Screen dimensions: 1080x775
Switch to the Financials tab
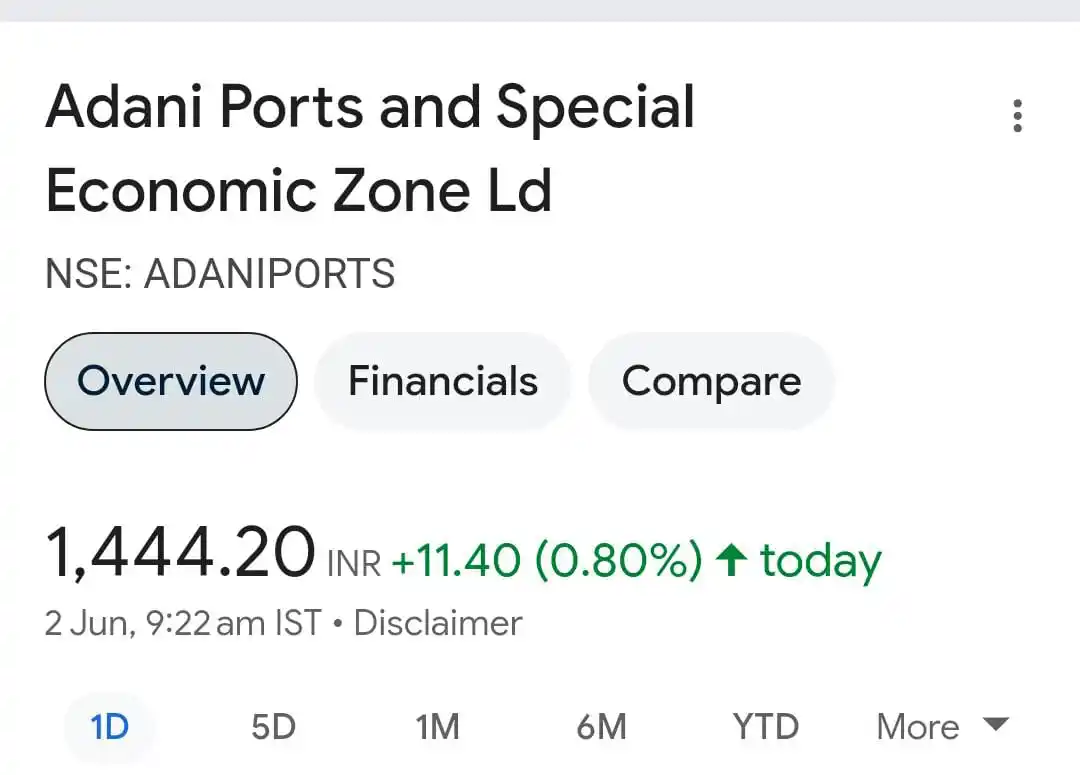(x=443, y=381)
